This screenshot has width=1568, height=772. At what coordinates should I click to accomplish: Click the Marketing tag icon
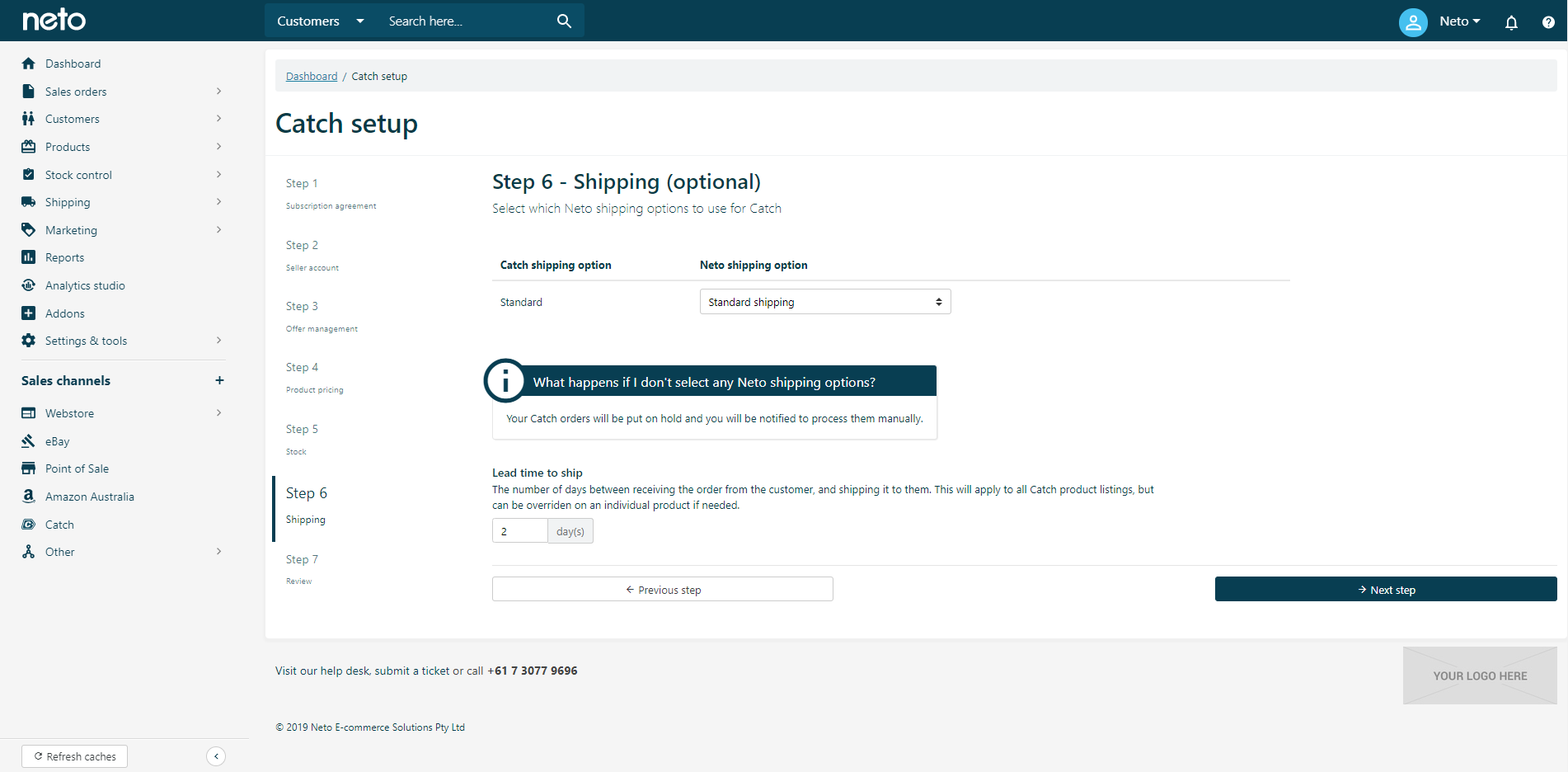click(x=29, y=229)
